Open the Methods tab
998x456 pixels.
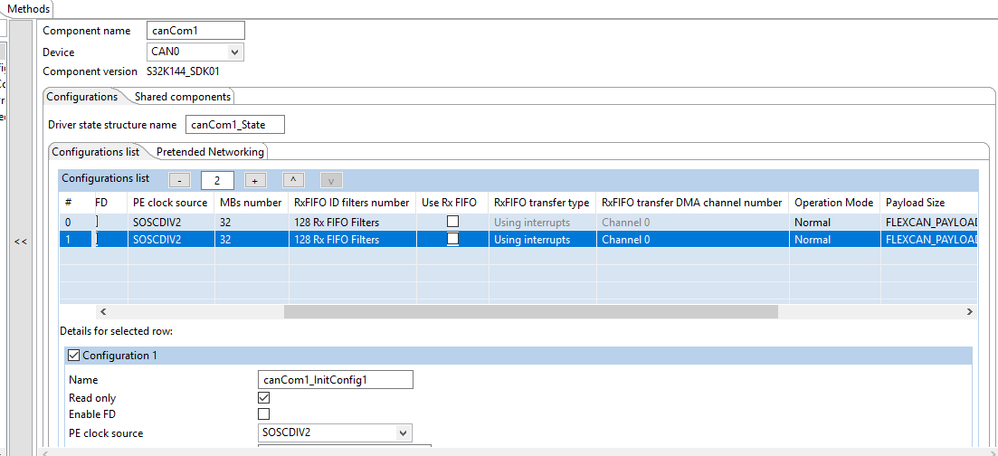[x=27, y=9]
